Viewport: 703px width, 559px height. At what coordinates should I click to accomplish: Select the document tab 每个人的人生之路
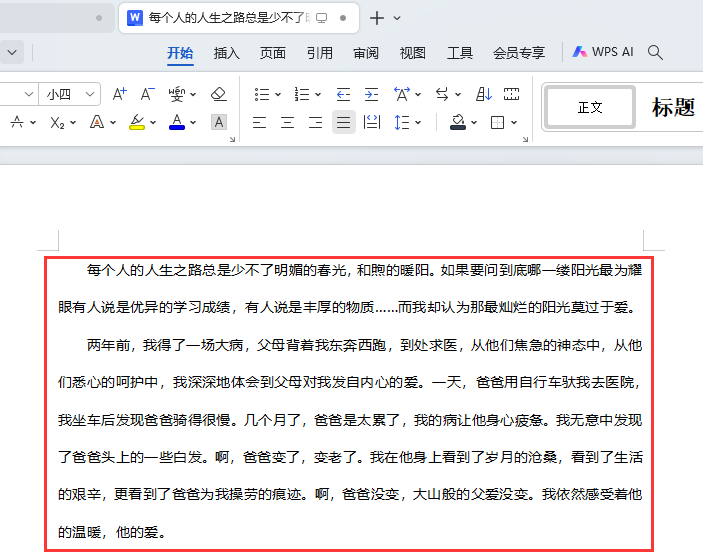(x=239, y=18)
